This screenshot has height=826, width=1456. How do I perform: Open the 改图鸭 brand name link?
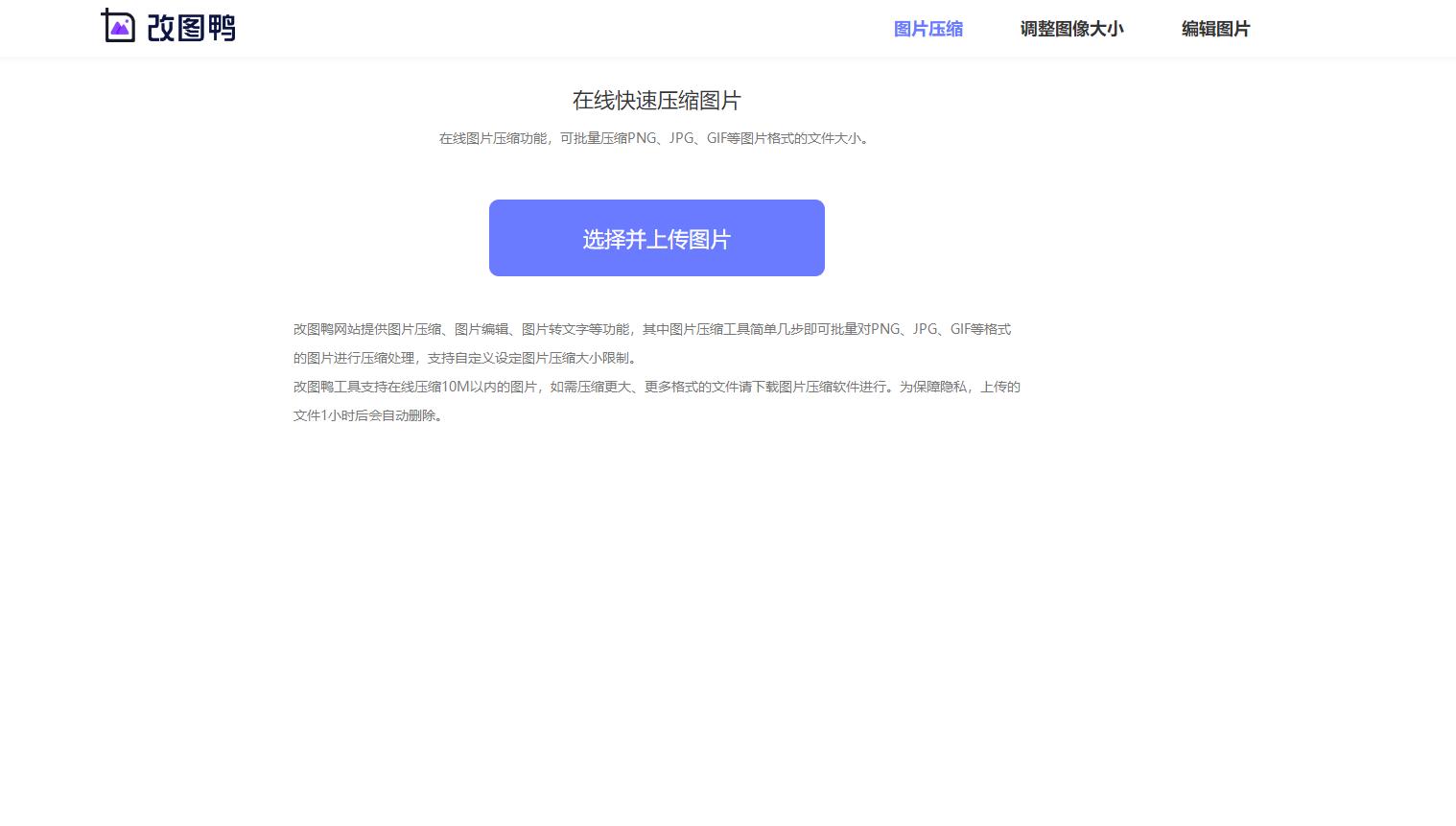tap(190, 27)
